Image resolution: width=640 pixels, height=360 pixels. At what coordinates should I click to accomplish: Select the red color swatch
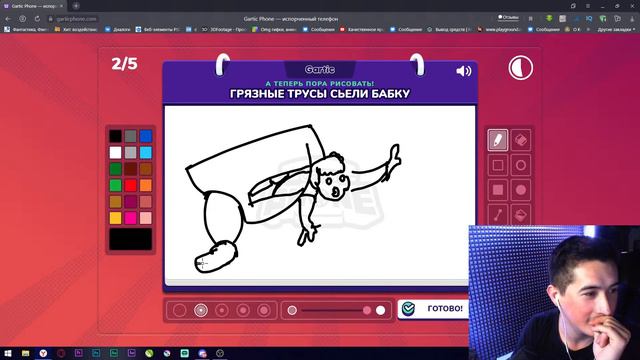click(130, 185)
